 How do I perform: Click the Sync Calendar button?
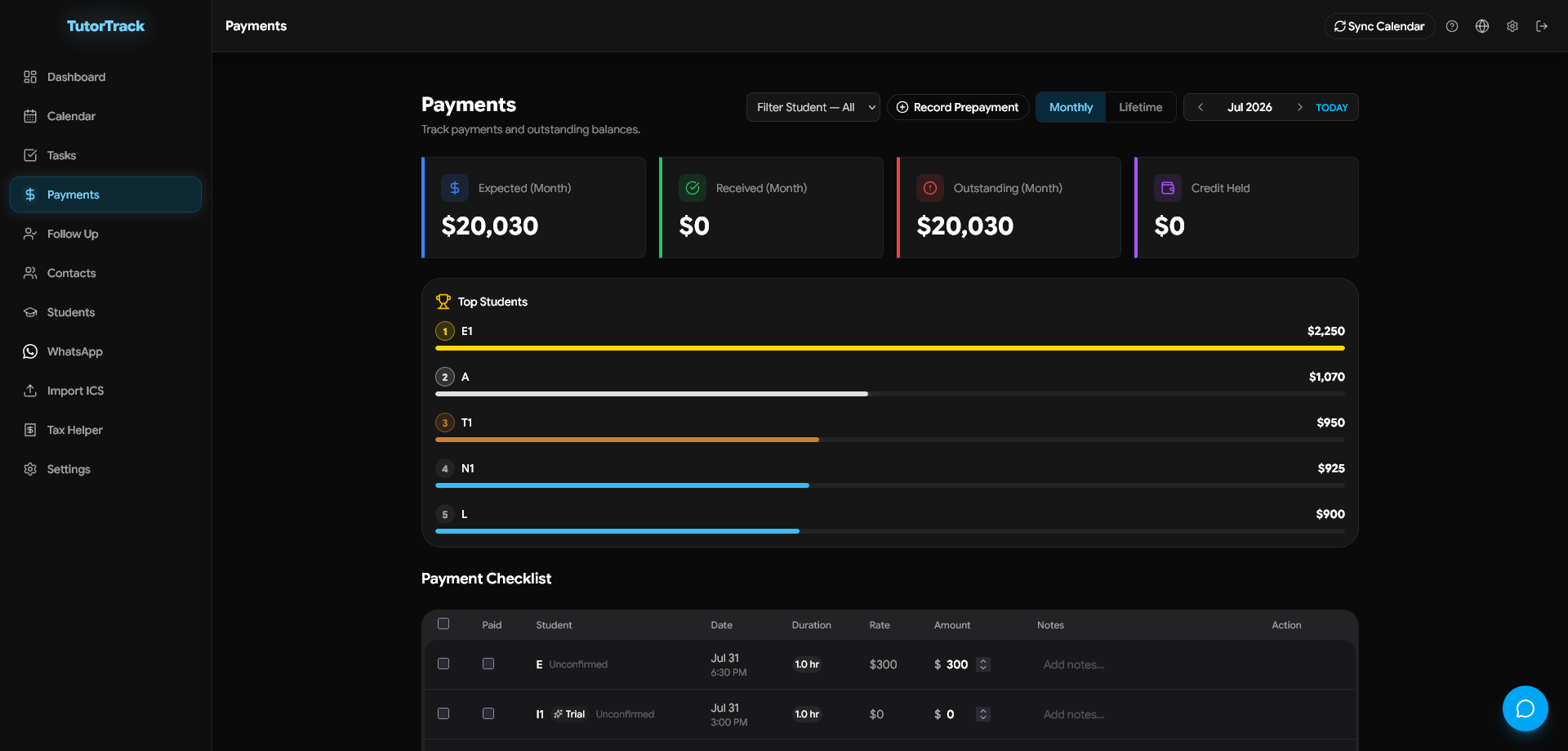click(1379, 26)
